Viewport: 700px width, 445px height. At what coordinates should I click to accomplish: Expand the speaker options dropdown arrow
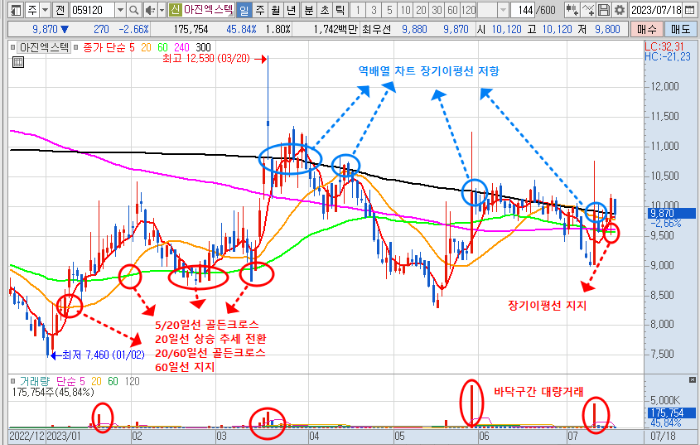click(x=162, y=10)
